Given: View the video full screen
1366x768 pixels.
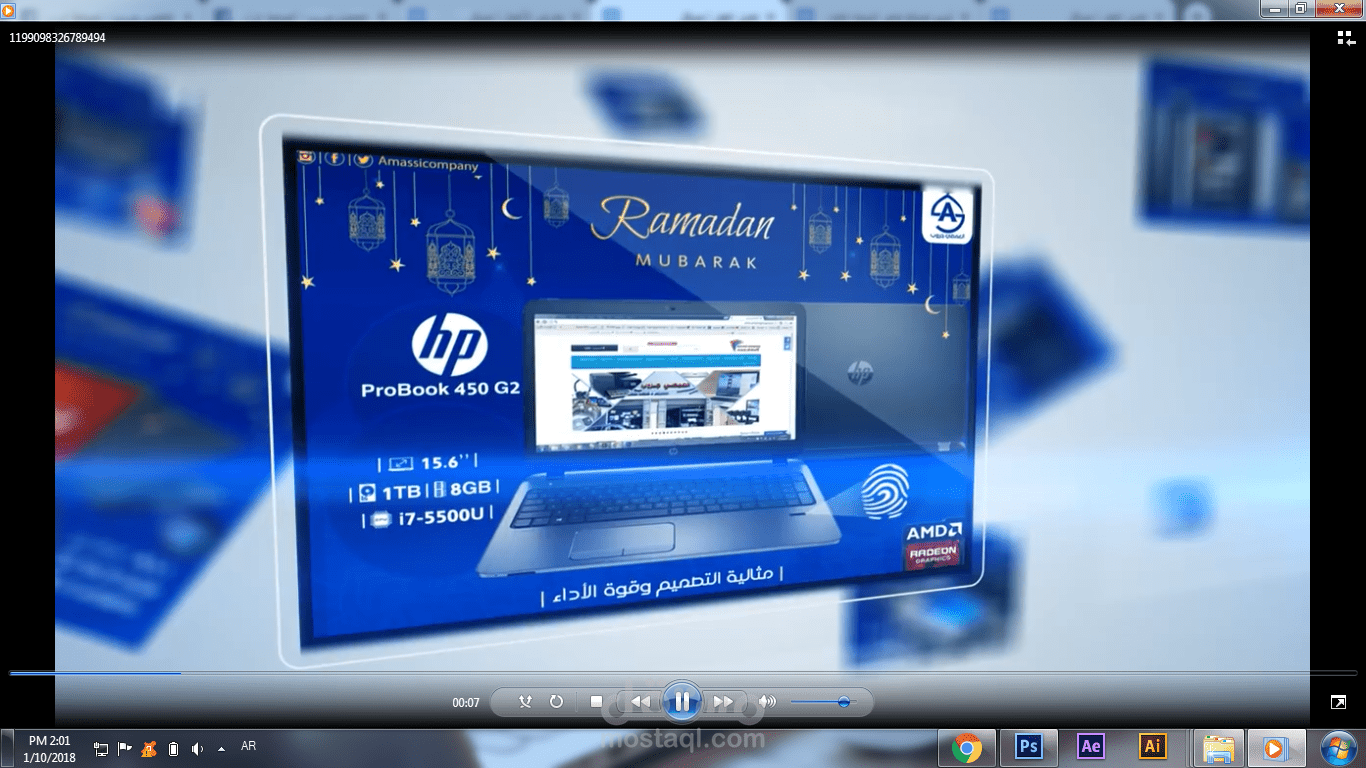Looking at the screenshot, I should pyautogui.click(x=1338, y=702).
